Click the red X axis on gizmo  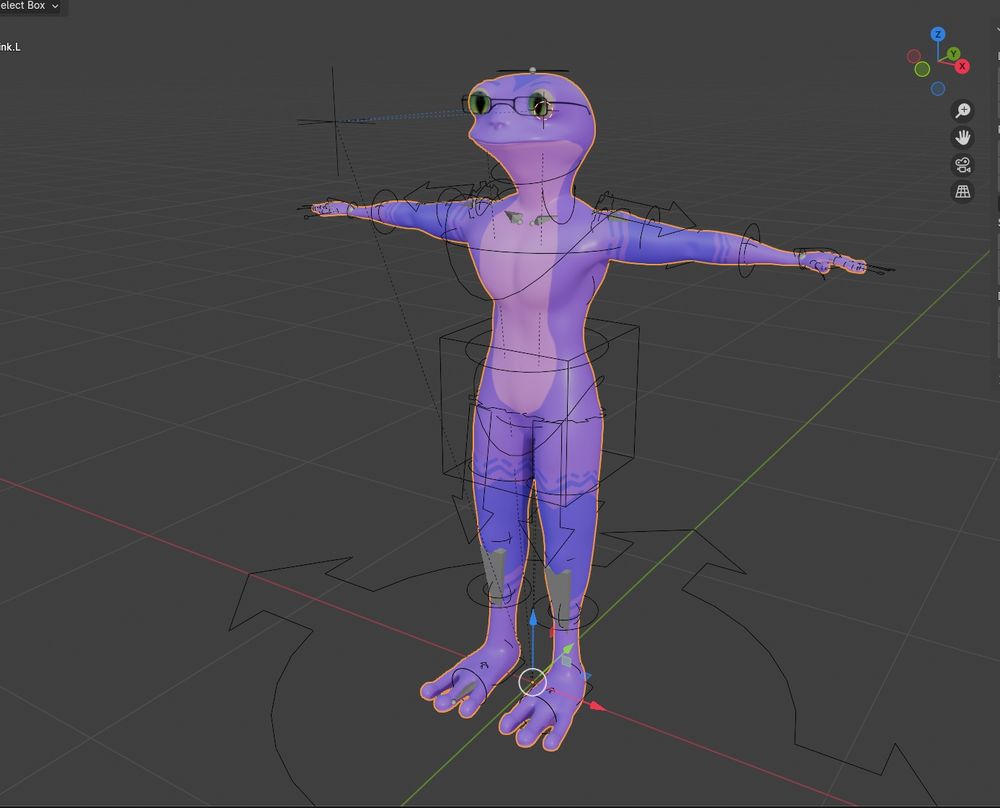click(x=962, y=66)
